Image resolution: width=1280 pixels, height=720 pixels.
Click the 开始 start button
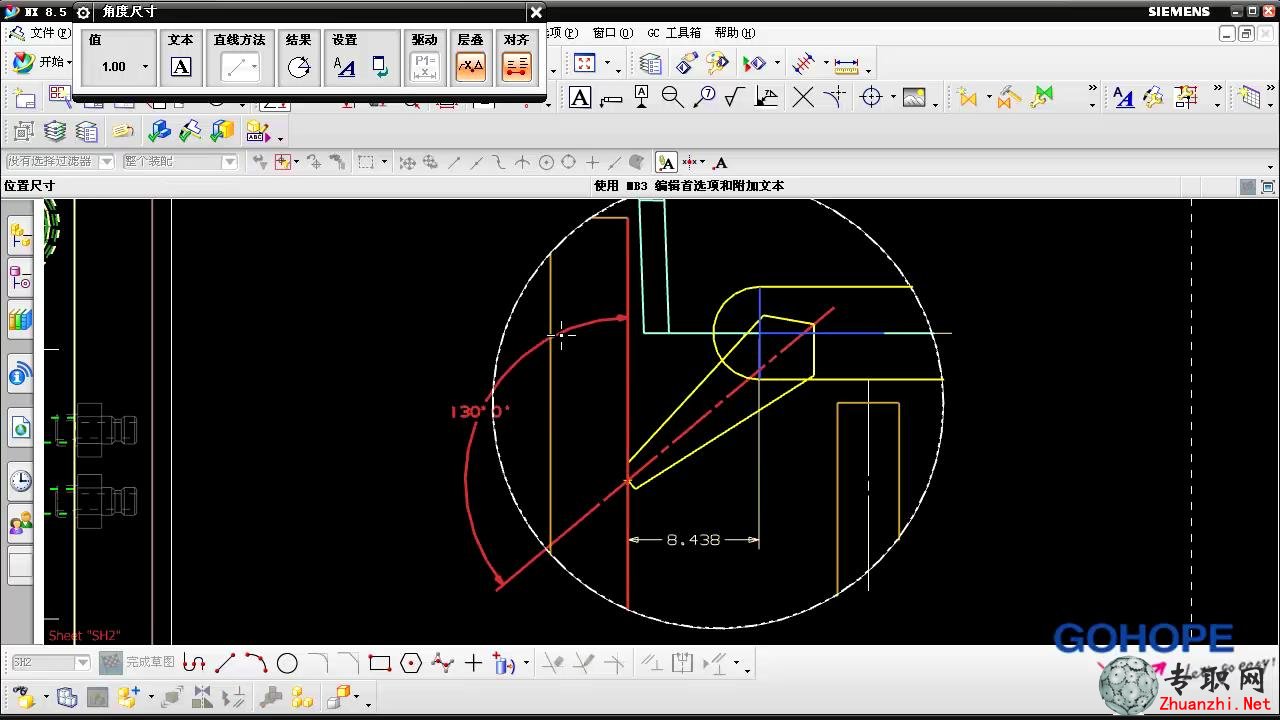41,62
